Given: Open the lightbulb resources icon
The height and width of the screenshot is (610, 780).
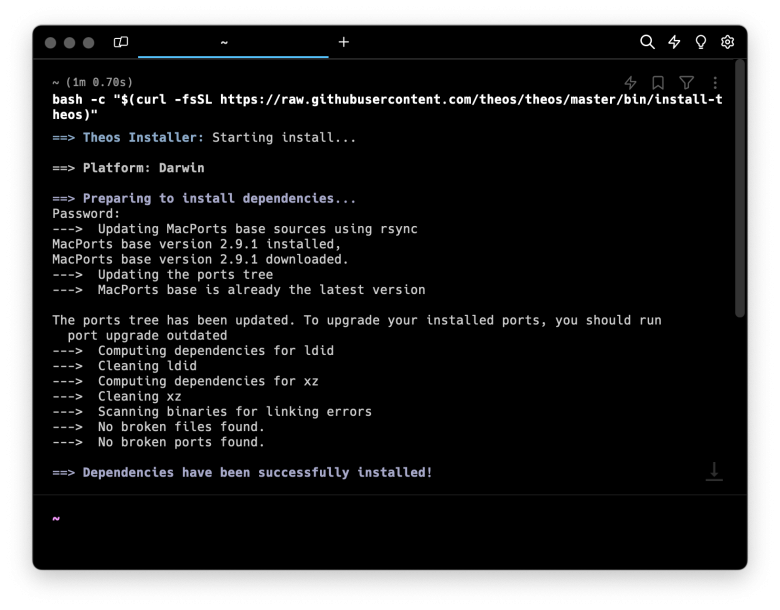Looking at the screenshot, I should coord(701,42).
